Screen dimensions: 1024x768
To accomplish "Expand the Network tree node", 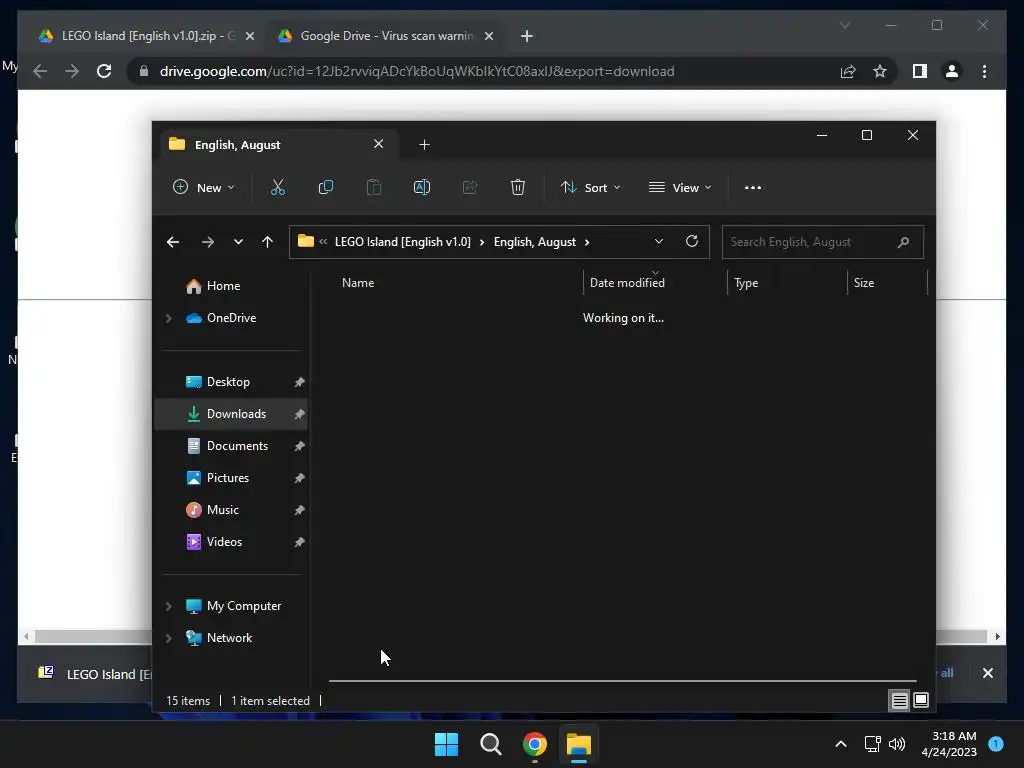I will 168,638.
